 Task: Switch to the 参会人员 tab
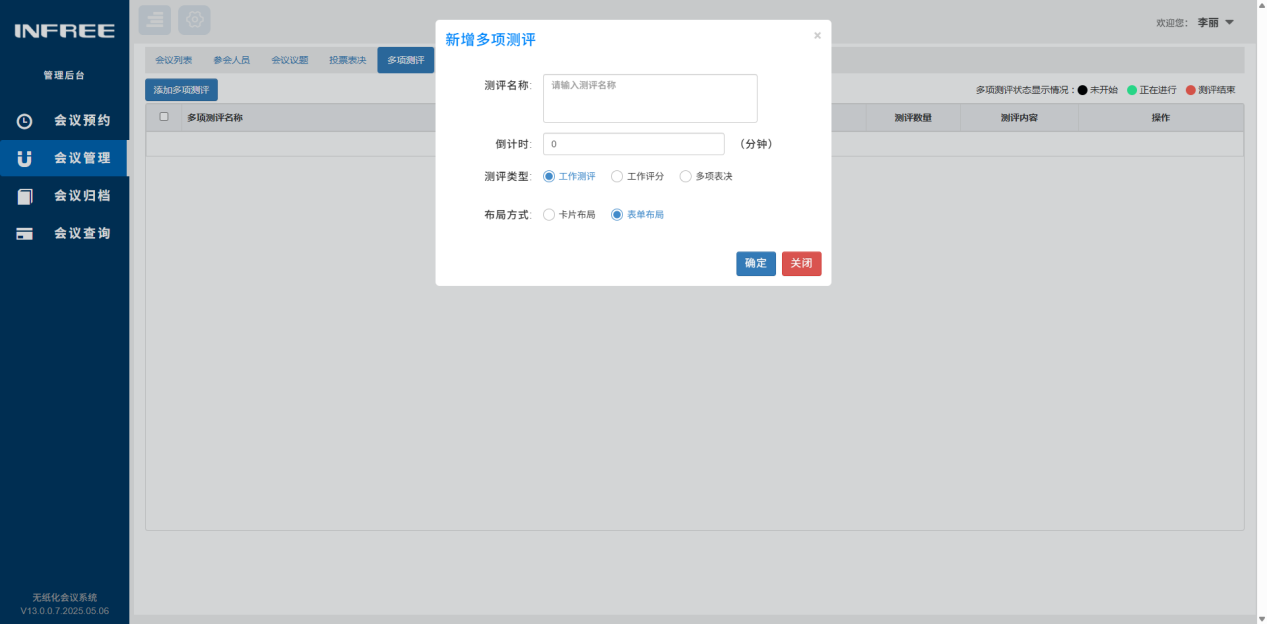232,60
